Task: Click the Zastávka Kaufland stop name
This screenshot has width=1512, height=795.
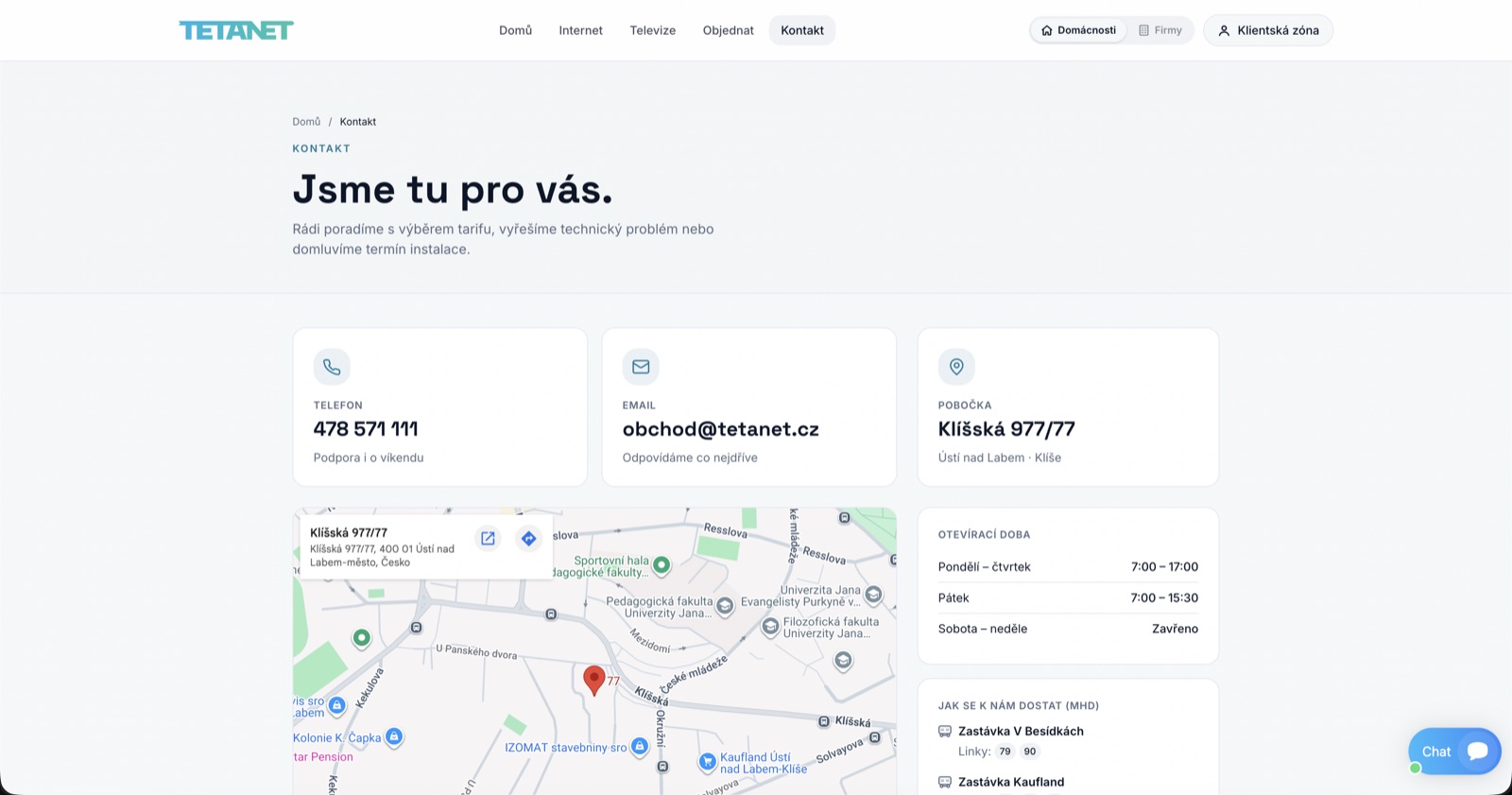Action: click(1011, 783)
